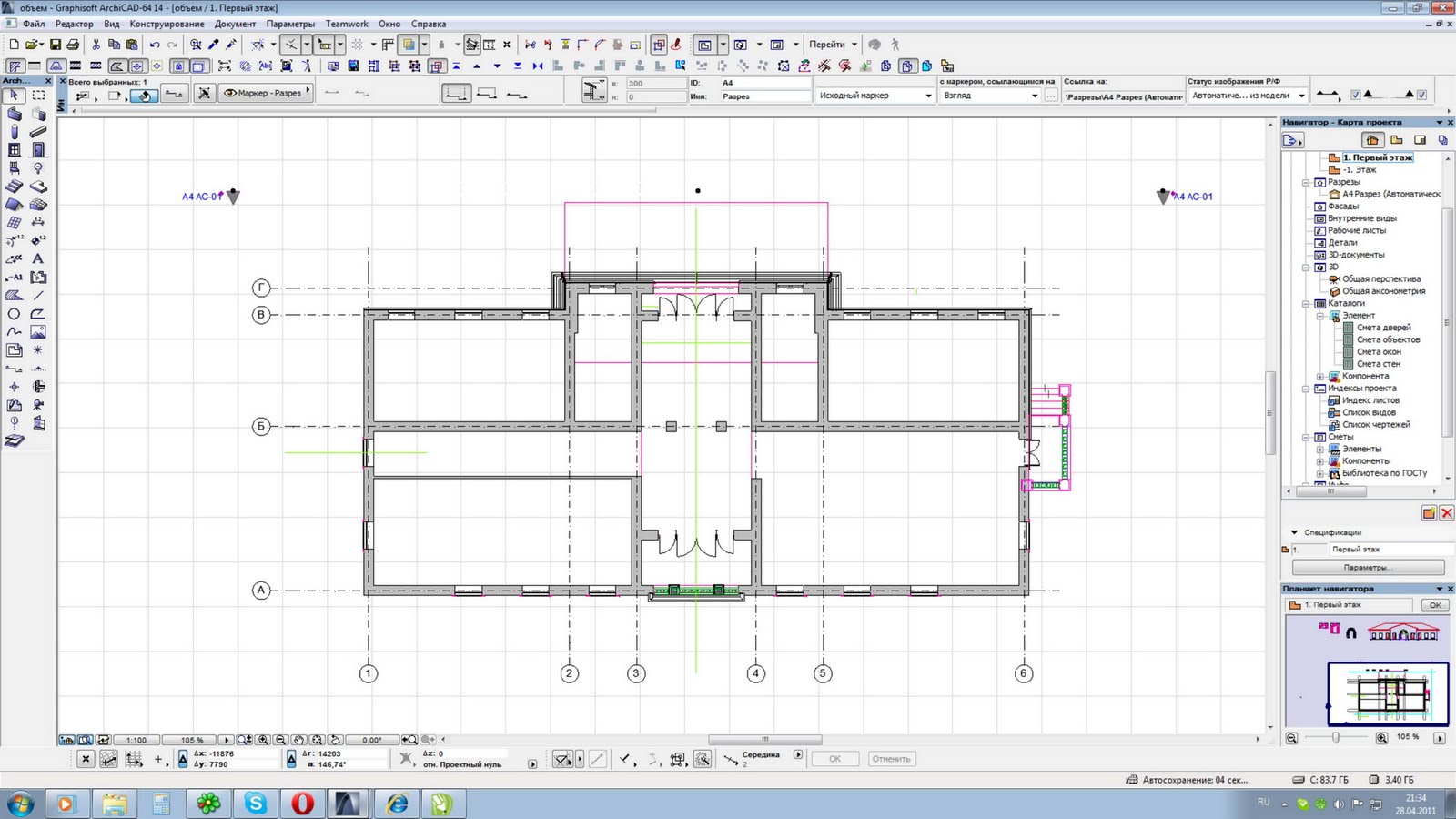Select the Object (chair) tool
Screen dimensions: 1456x819
[14, 168]
